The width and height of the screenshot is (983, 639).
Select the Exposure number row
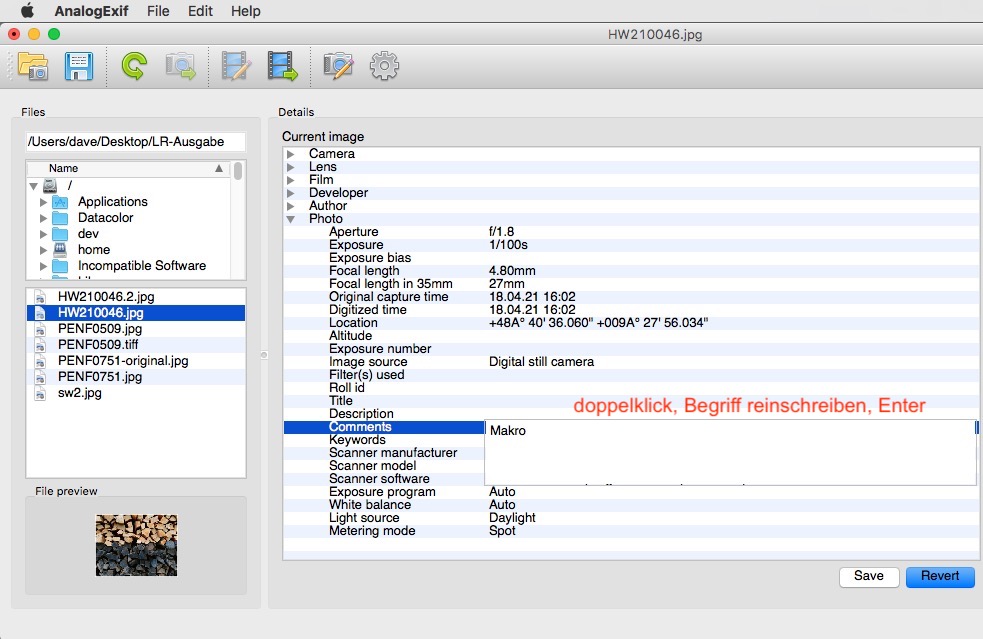coord(631,349)
